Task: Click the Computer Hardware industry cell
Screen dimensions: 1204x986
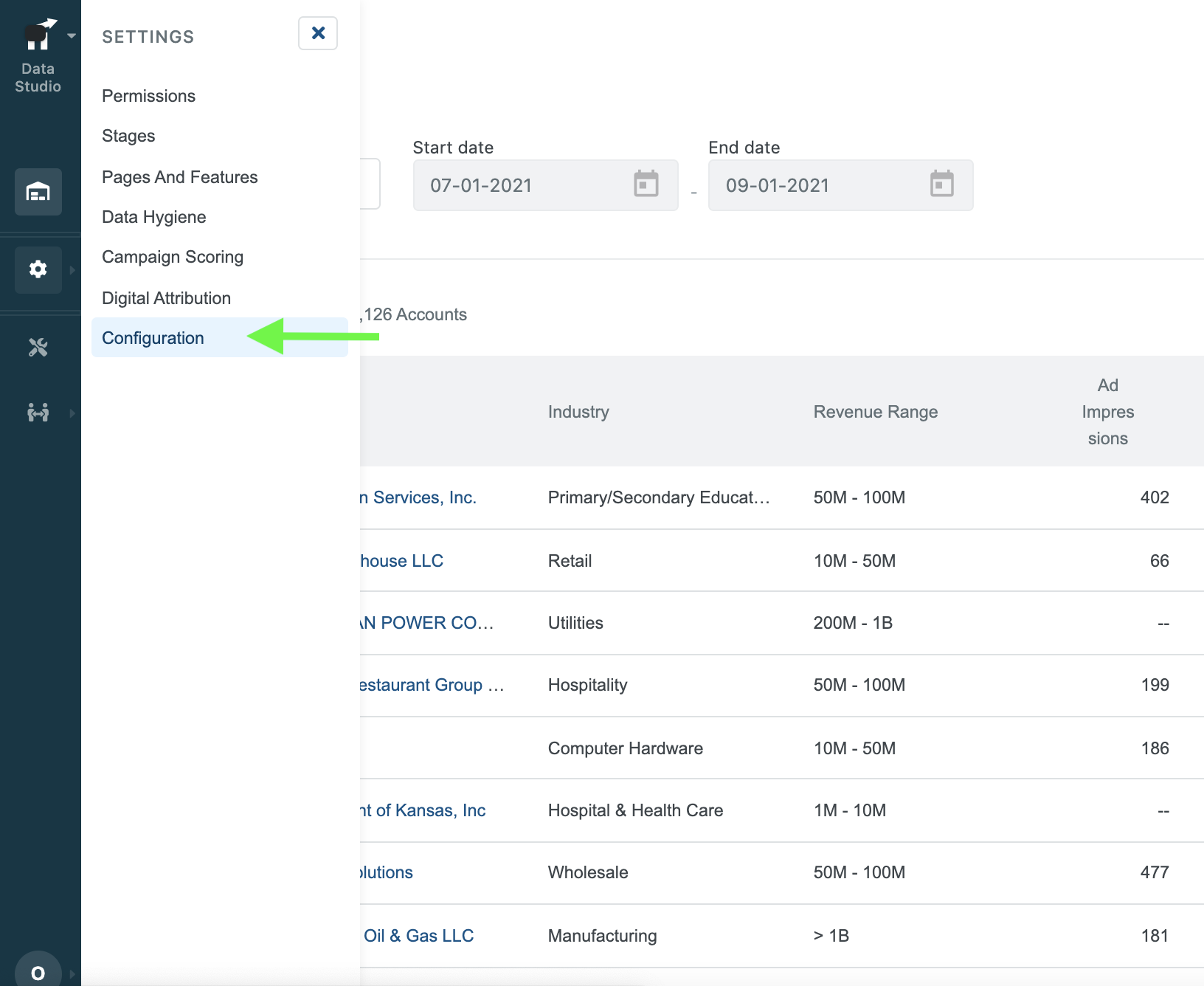Action: [x=626, y=748]
